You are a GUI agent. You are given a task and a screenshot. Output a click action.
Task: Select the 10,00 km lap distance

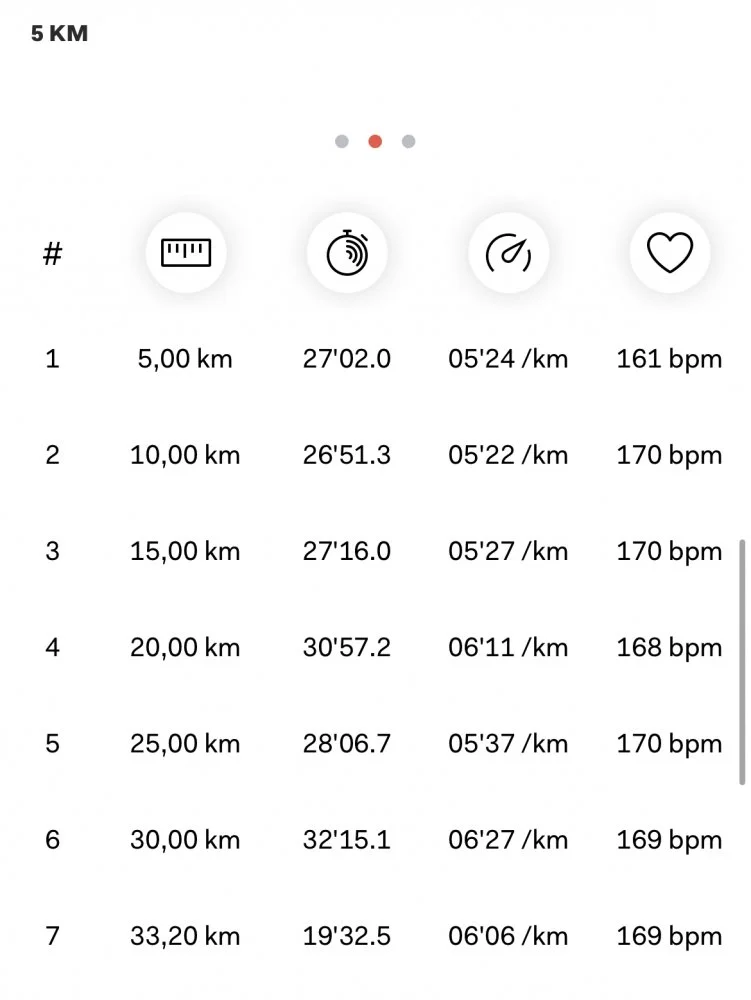(x=185, y=456)
